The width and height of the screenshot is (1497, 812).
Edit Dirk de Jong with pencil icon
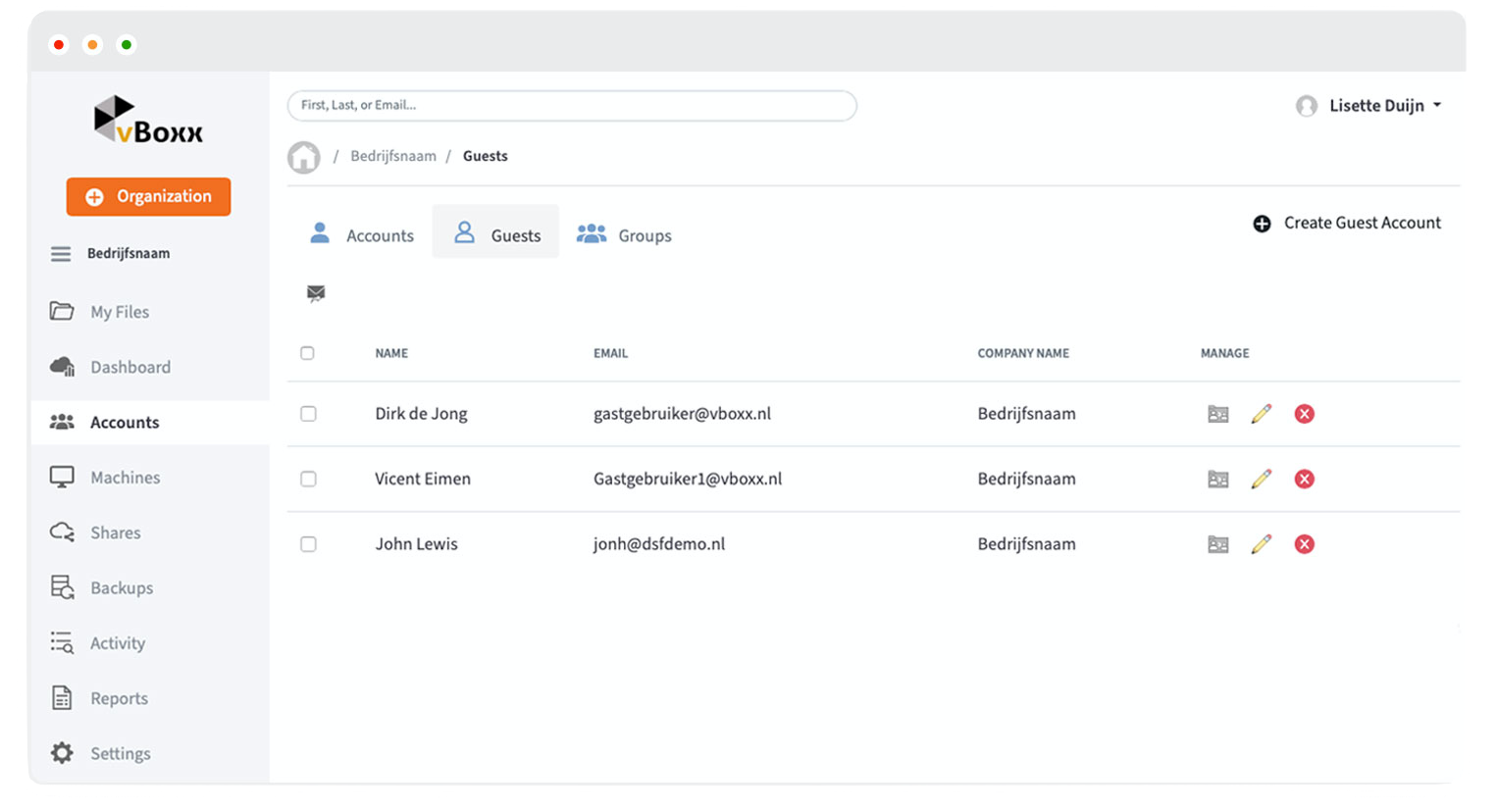(1262, 414)
